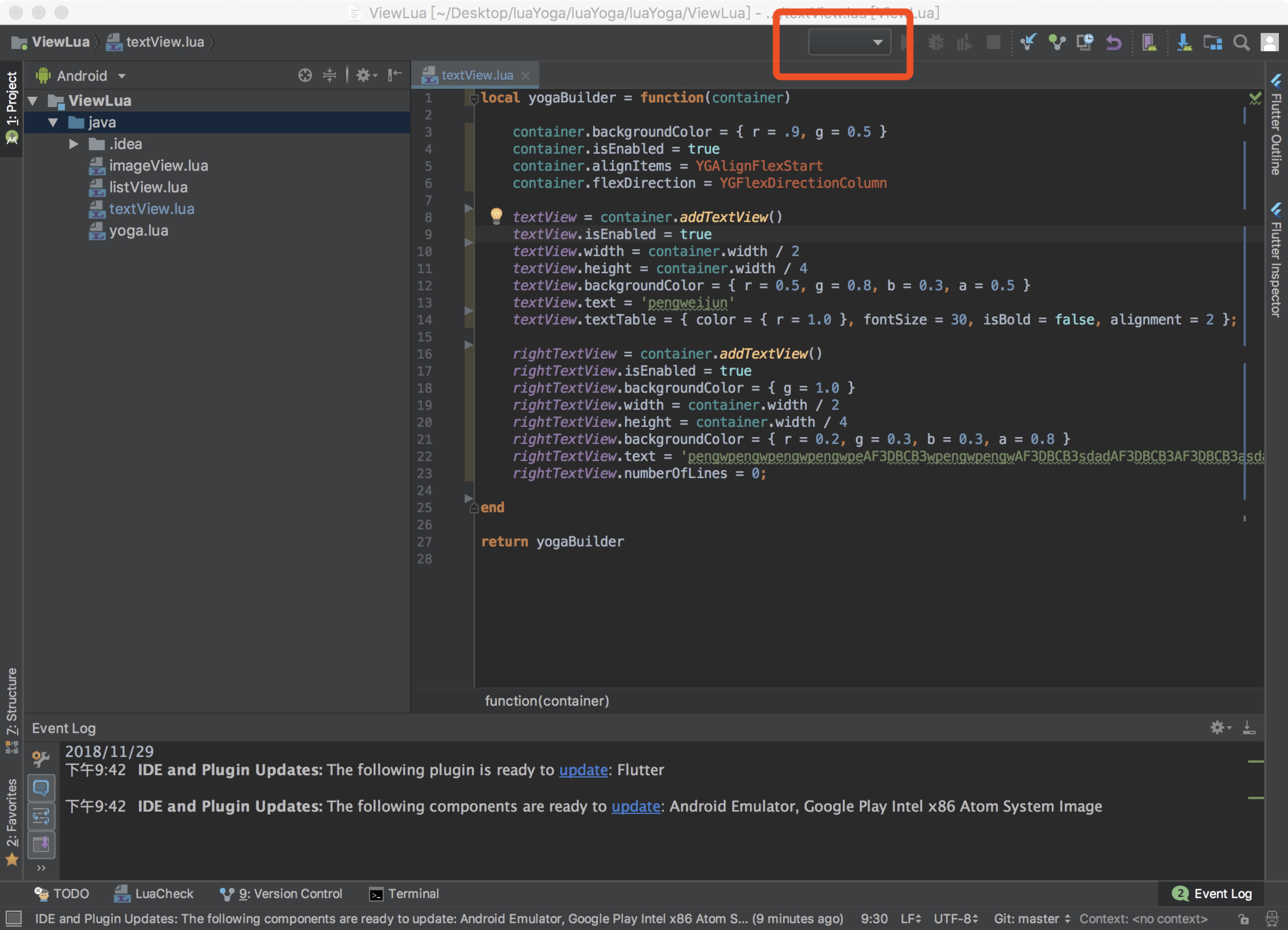Open the run configuration dropdown

pyautogui.click(x=849, y=43)
